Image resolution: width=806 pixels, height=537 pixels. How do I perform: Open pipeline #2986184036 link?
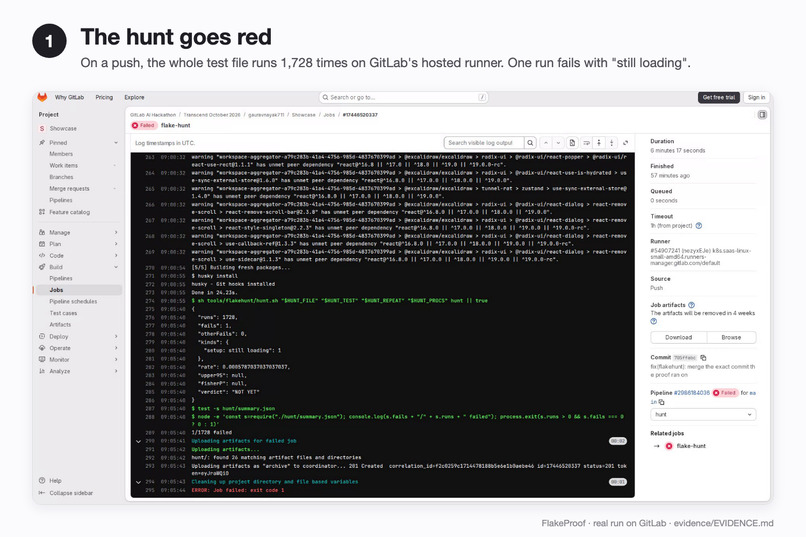coord(691,393)
